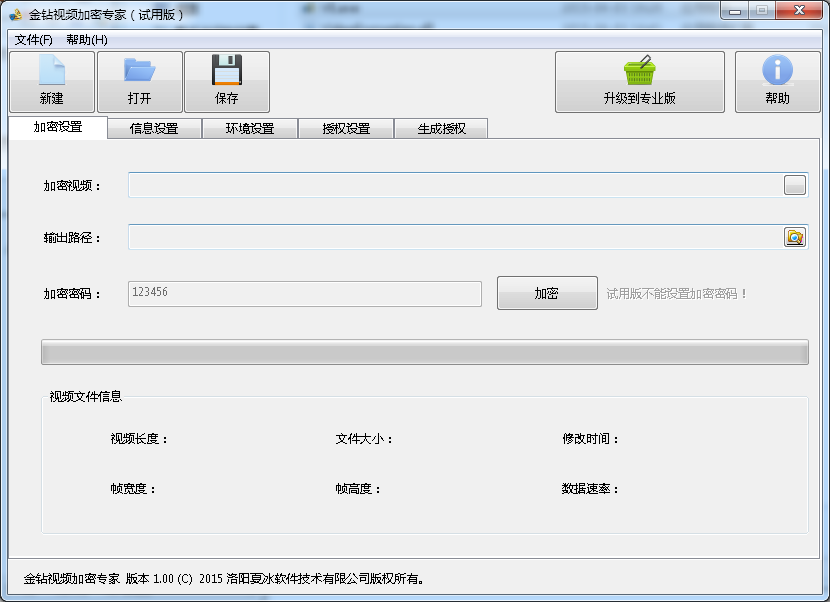Viewport: 830px width, 602px height.
Task: Switch to the 信息设置 tab
Action: (x=152, y=128)
